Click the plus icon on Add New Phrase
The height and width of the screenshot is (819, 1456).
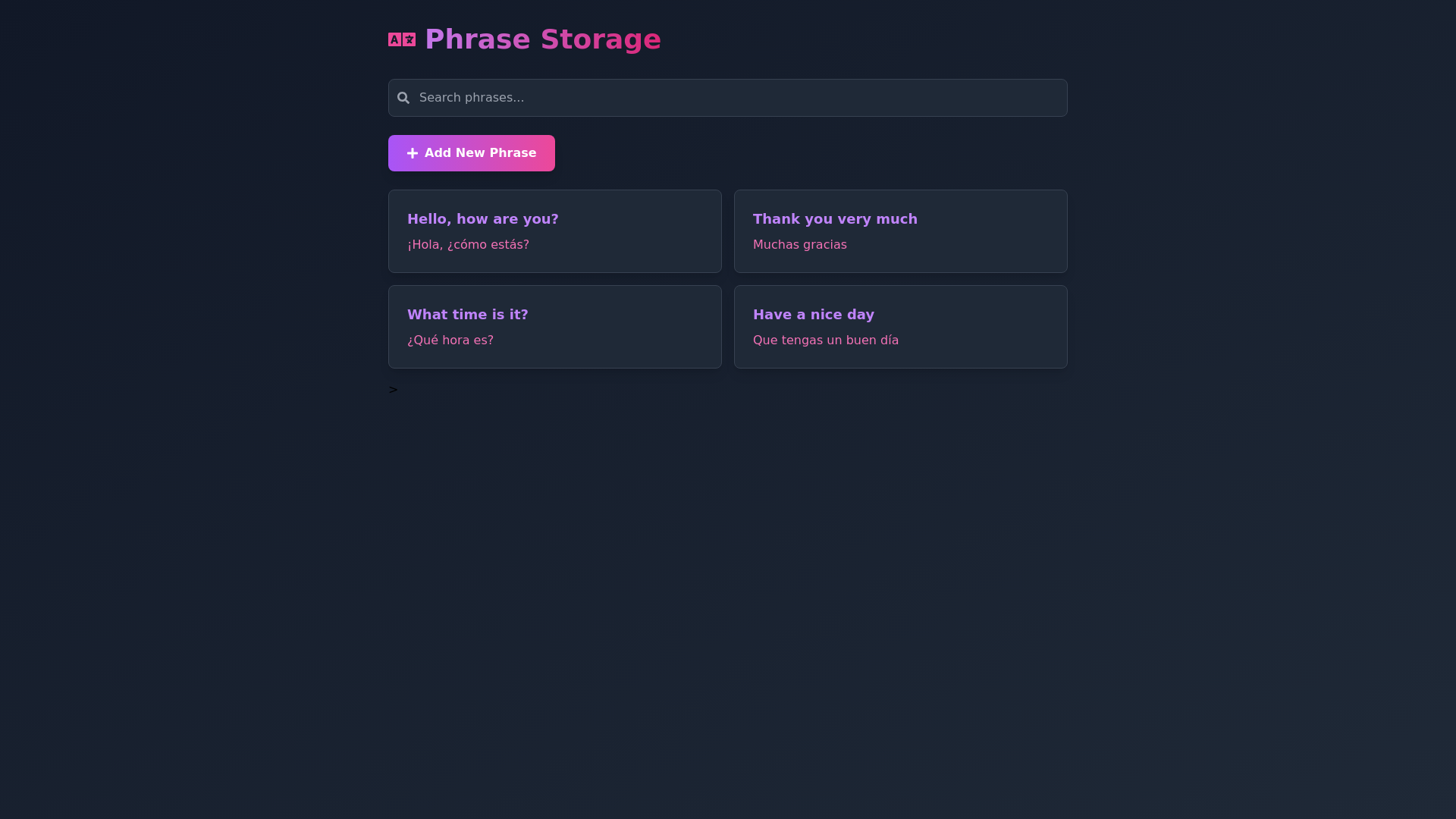point(412,153)
